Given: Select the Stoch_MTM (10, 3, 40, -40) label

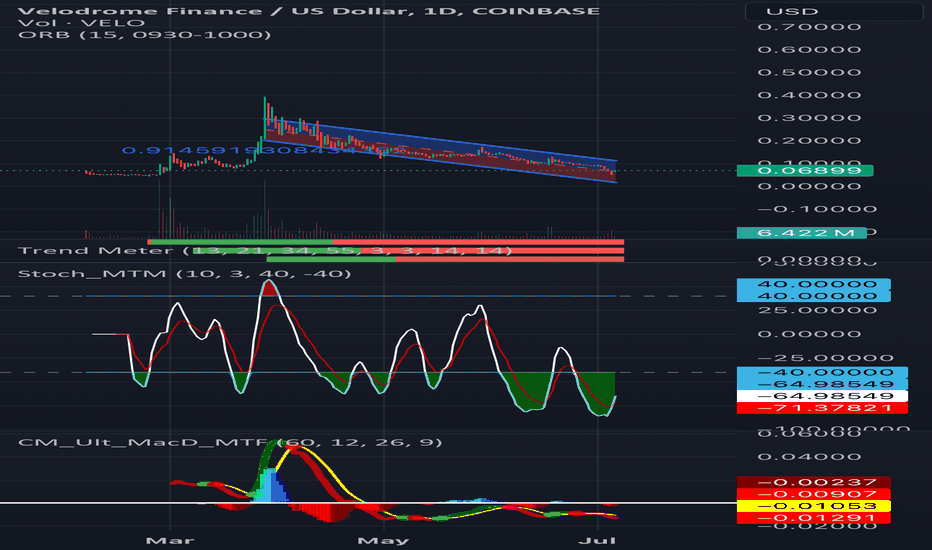Looking at the screenshot, I should 184,274.
